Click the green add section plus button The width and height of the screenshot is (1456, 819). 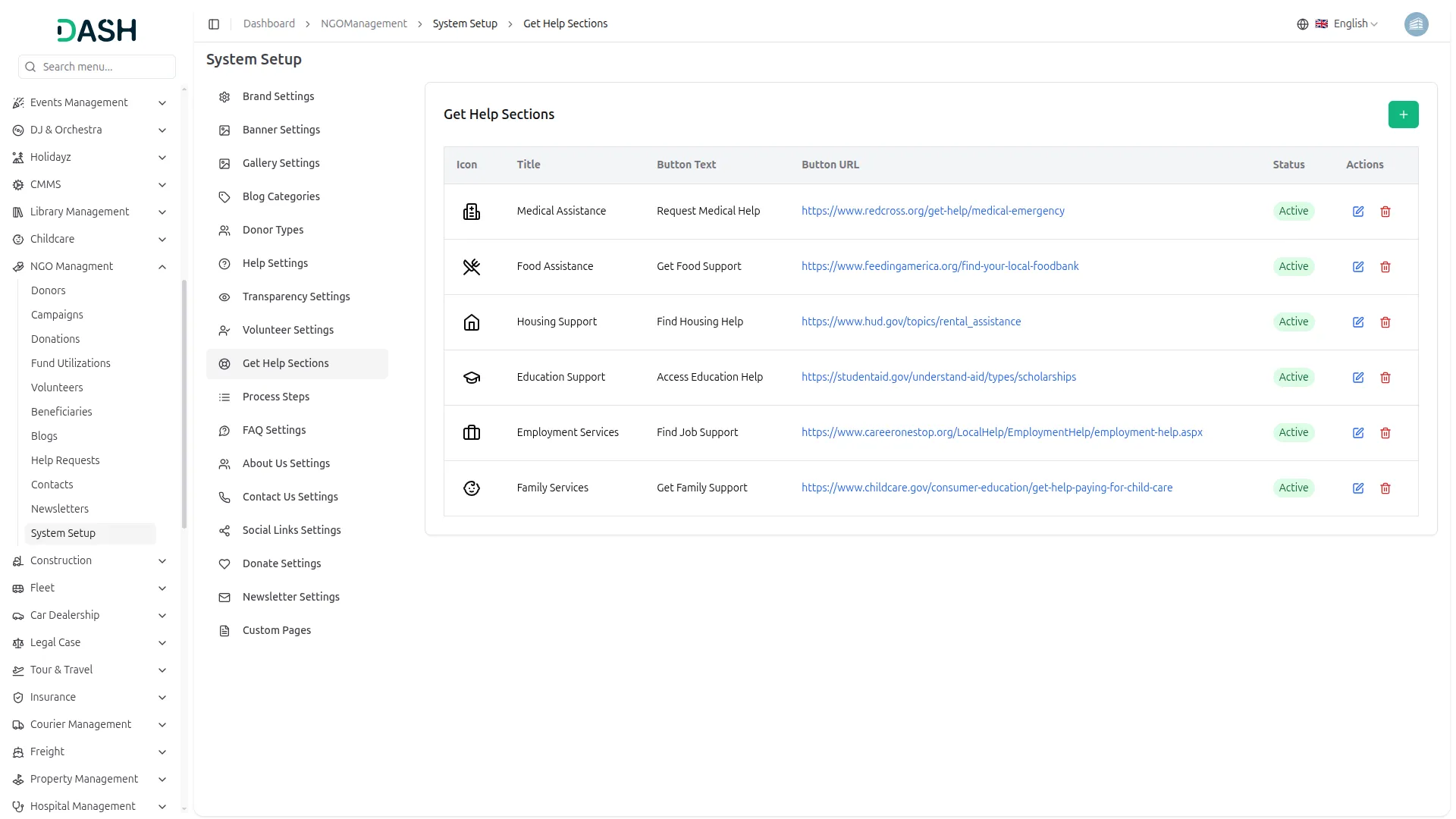point(1403,115)
